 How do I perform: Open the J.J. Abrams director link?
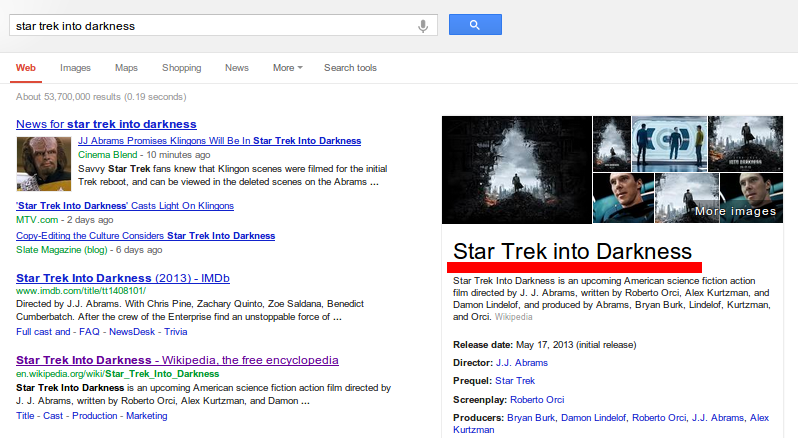[x=520, y=363]
